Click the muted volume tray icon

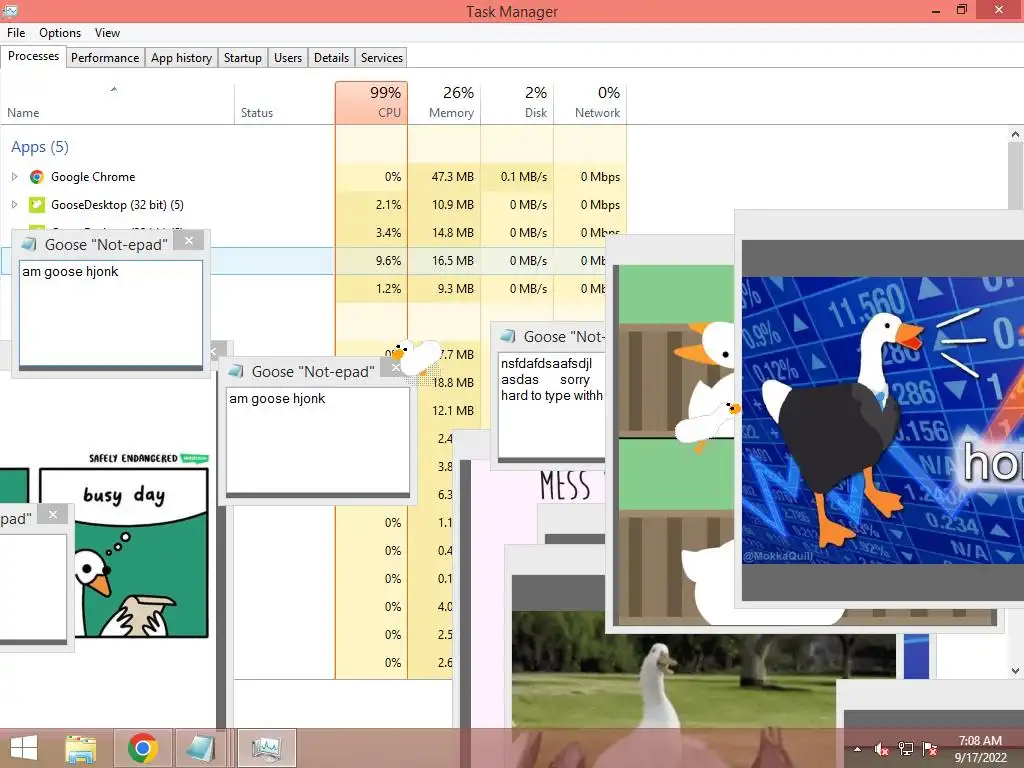point(881,749)
